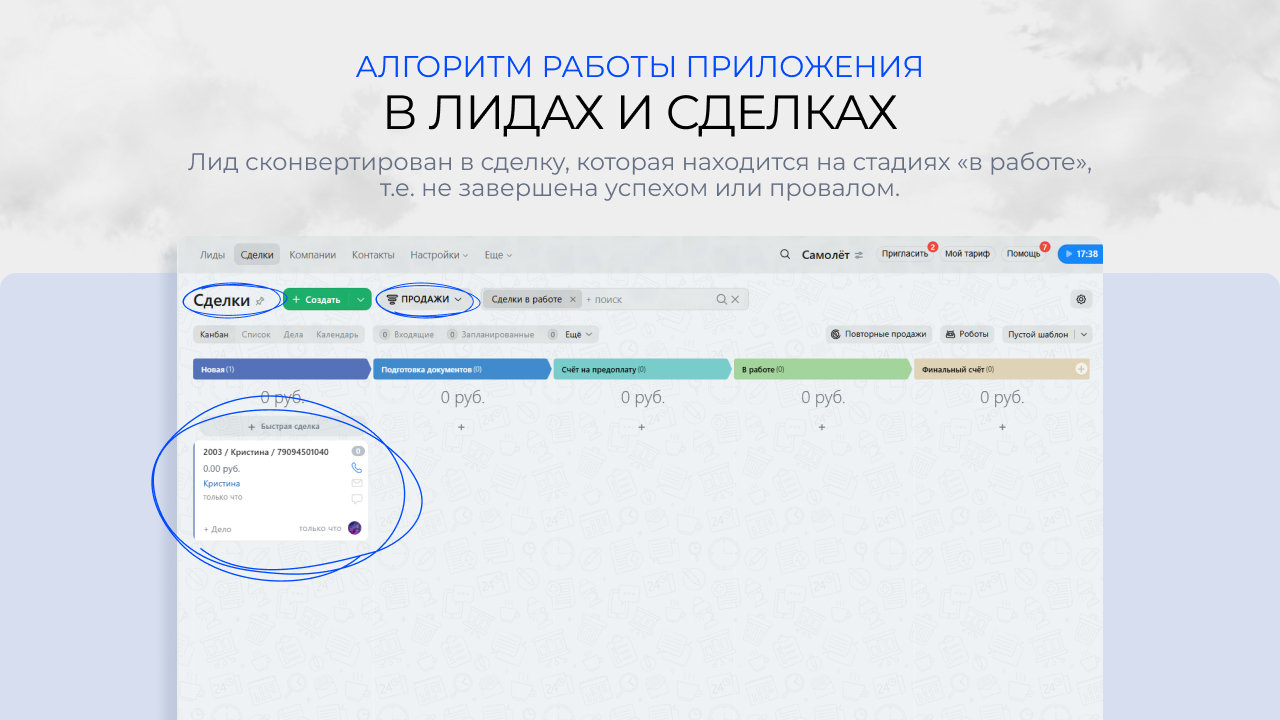The height and width of the screenshot is (720, 1280).
Task: Switch to the Список view
Action: click(256, 334)
